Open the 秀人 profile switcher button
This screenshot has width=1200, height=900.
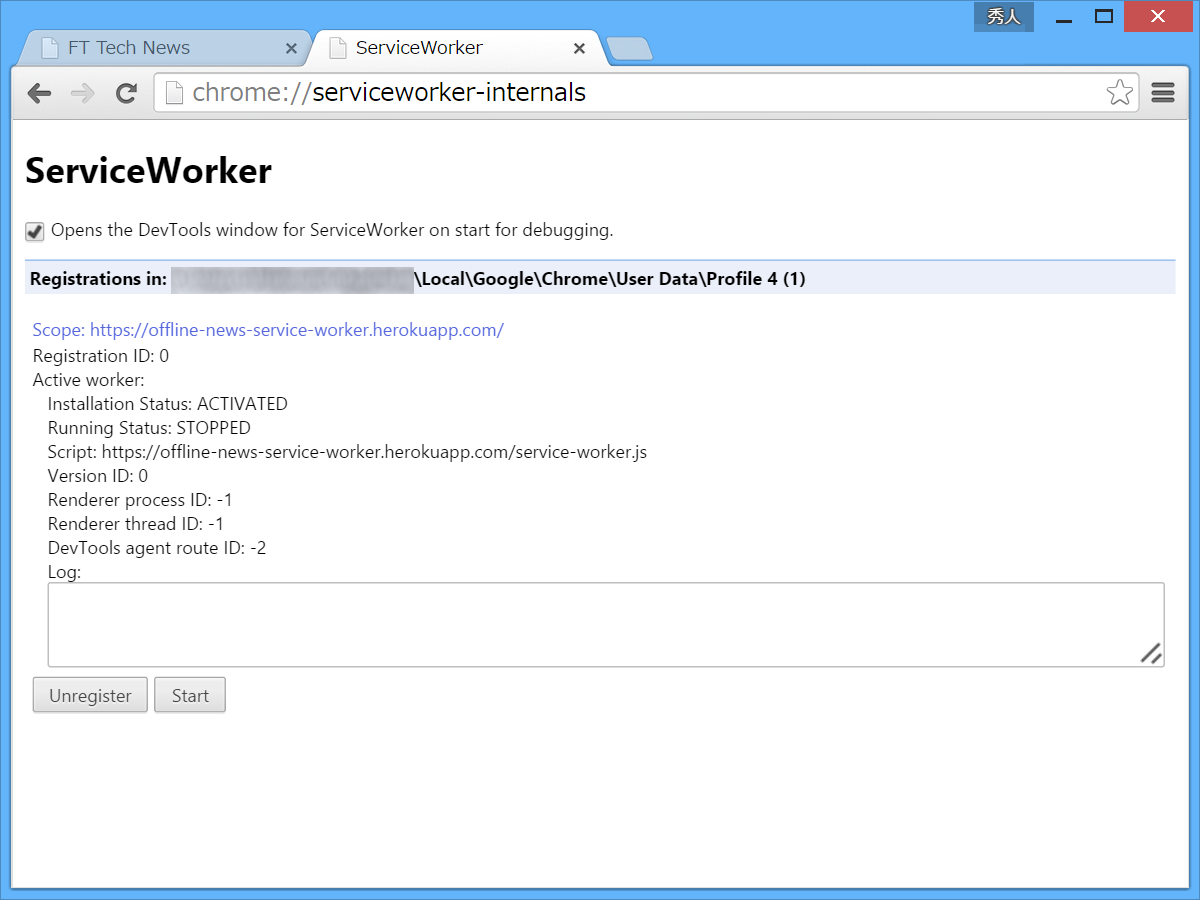click(x=1003, y=16)
